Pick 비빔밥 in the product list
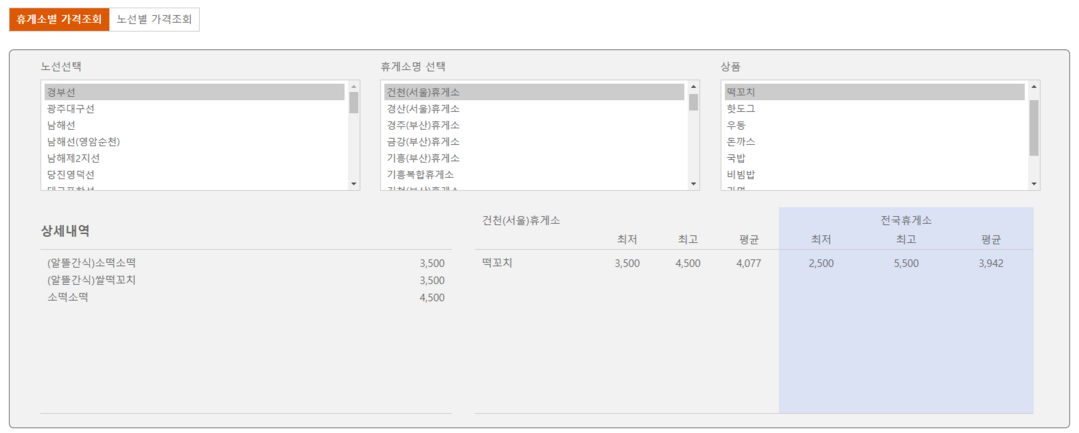 [875, 175]
